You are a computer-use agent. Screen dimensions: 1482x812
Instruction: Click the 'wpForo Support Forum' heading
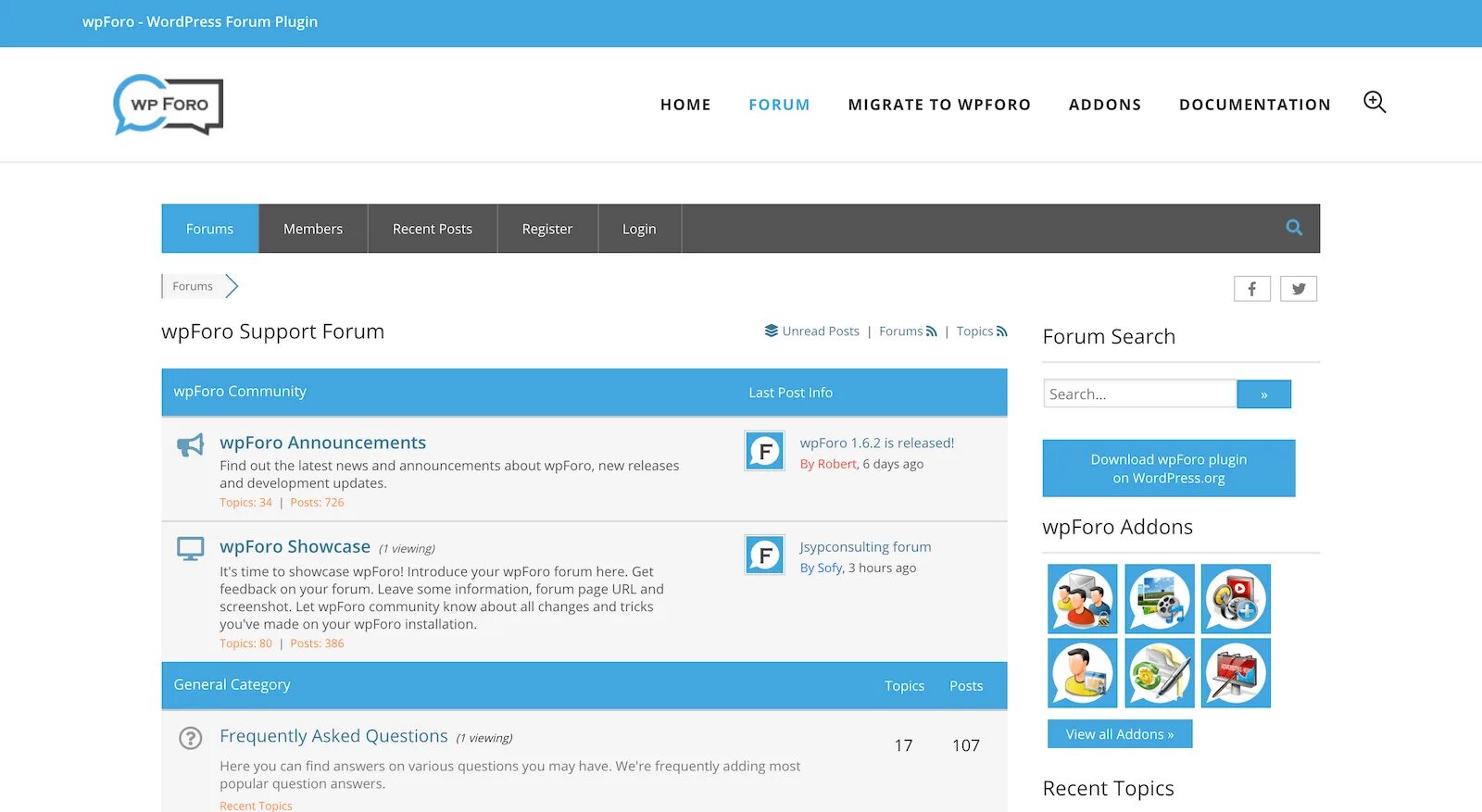click(273, 331)
